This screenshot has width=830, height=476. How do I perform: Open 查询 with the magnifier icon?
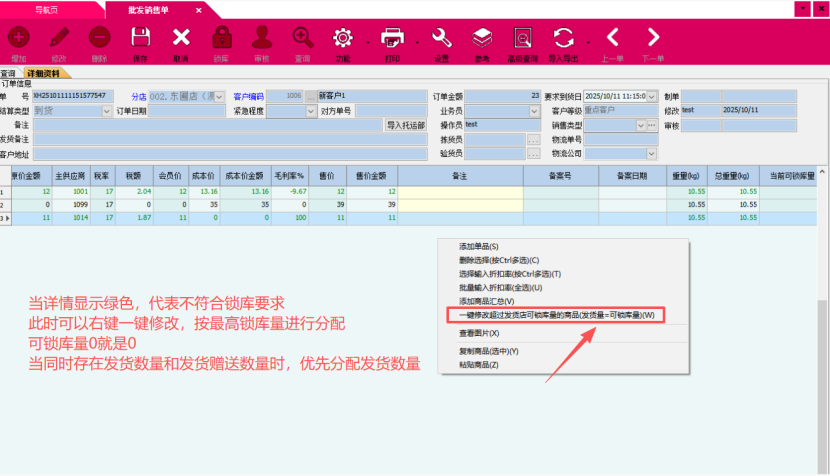pyautogui.click(x=303, y=38)
